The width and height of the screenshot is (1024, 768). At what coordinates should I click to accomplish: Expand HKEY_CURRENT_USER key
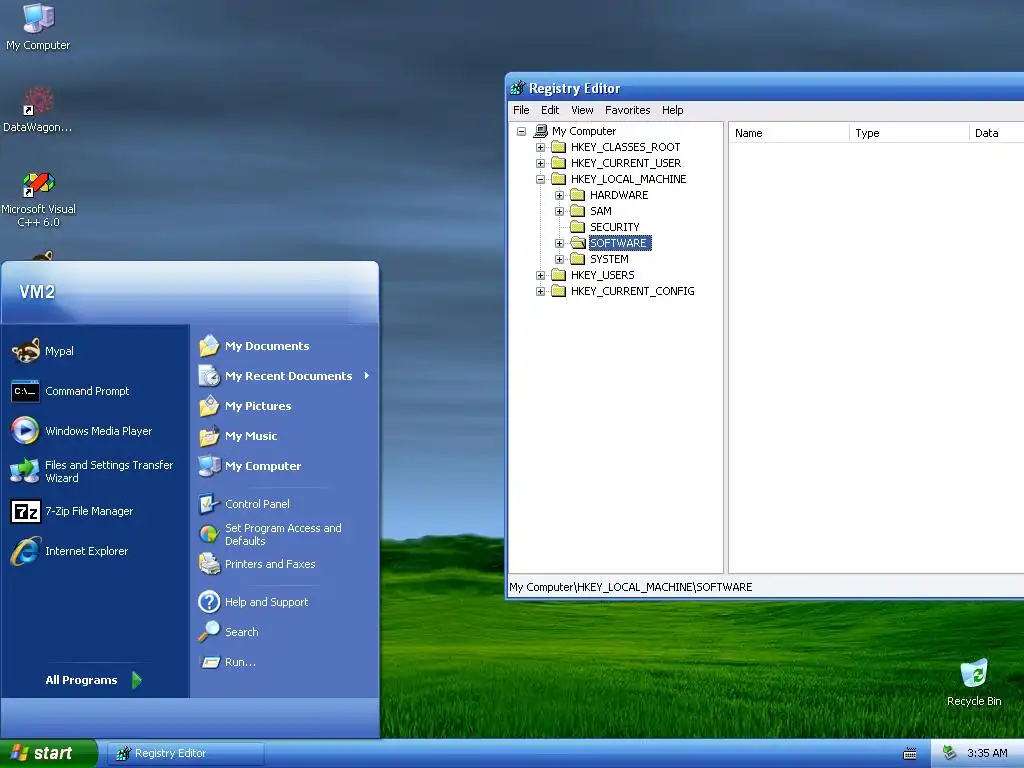pyautogui.click(x=540, y=163)
